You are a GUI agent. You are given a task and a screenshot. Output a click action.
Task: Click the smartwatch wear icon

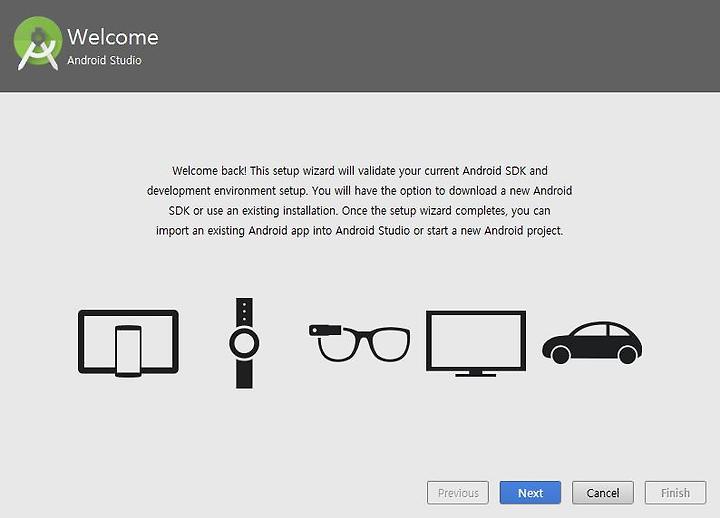(x=244, y=343)
